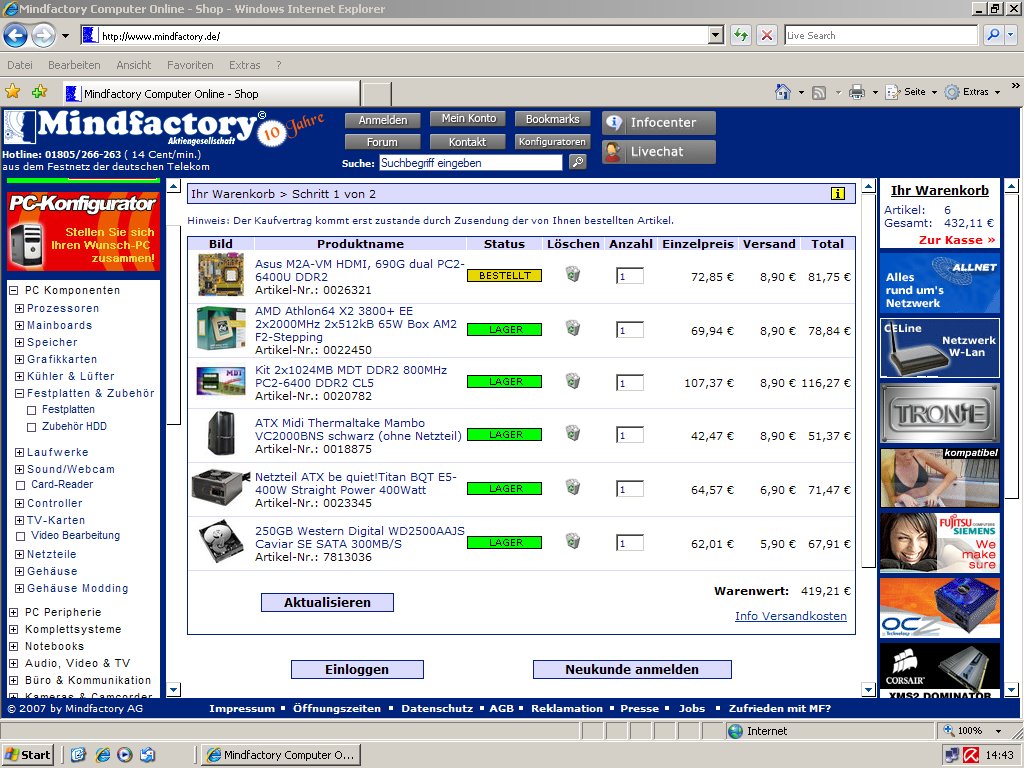Collapse the Festplatten & Zubehör node
The height and width of the screenshot is (768, 1024).
[20, 393]
